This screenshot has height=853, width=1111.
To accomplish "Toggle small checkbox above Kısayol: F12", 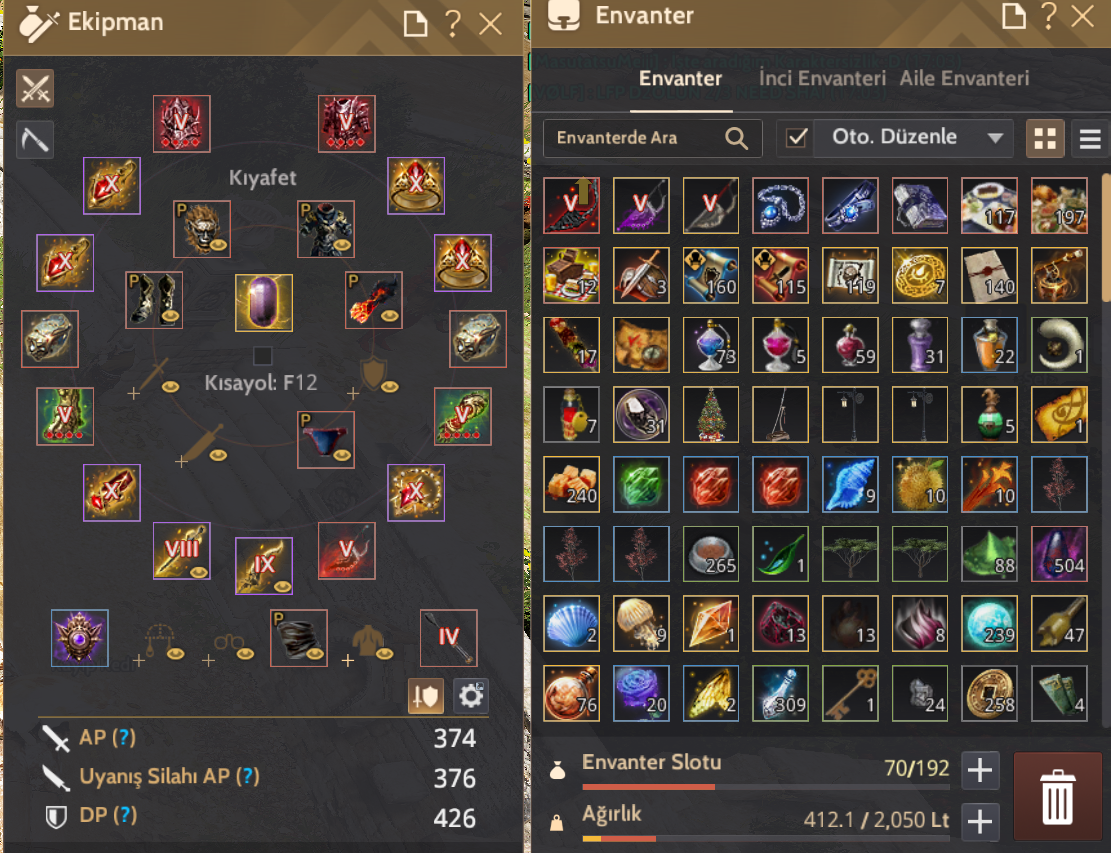I will pyautogui.click(x=263, y=355).
